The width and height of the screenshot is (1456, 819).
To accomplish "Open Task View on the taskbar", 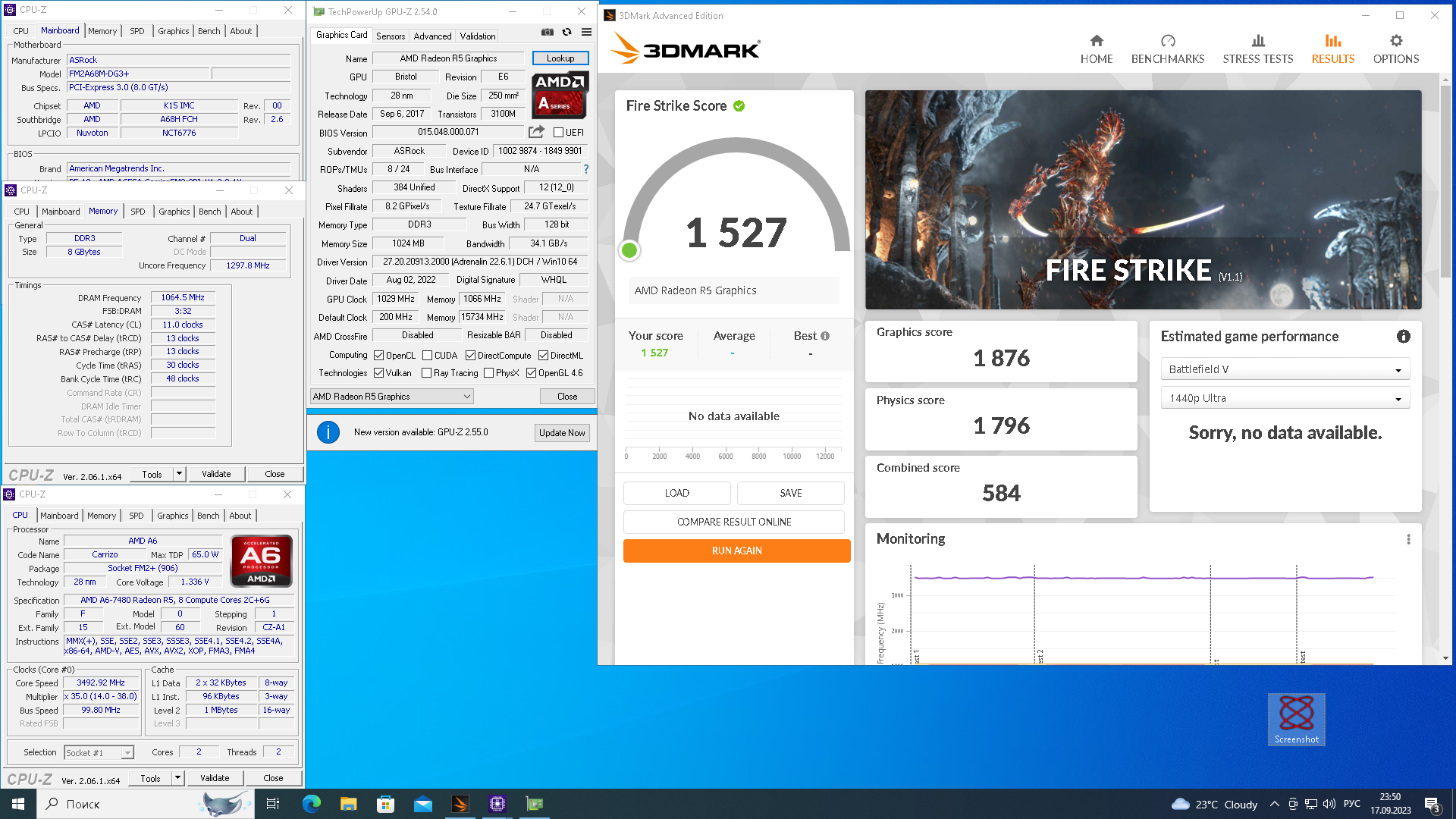I will point(273,804).
